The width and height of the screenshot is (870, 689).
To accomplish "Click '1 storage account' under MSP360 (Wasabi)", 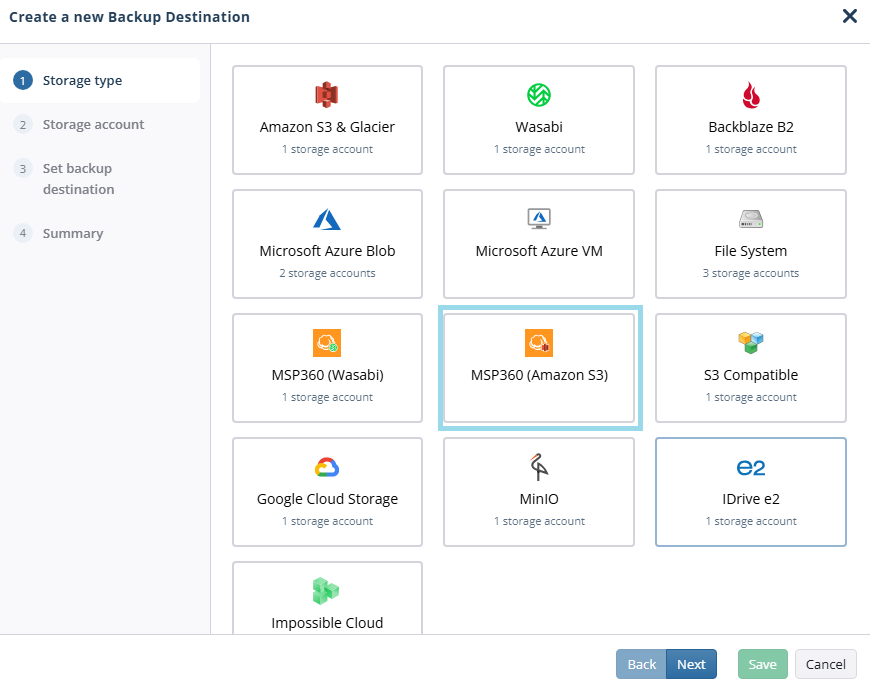I will point(327,397).
